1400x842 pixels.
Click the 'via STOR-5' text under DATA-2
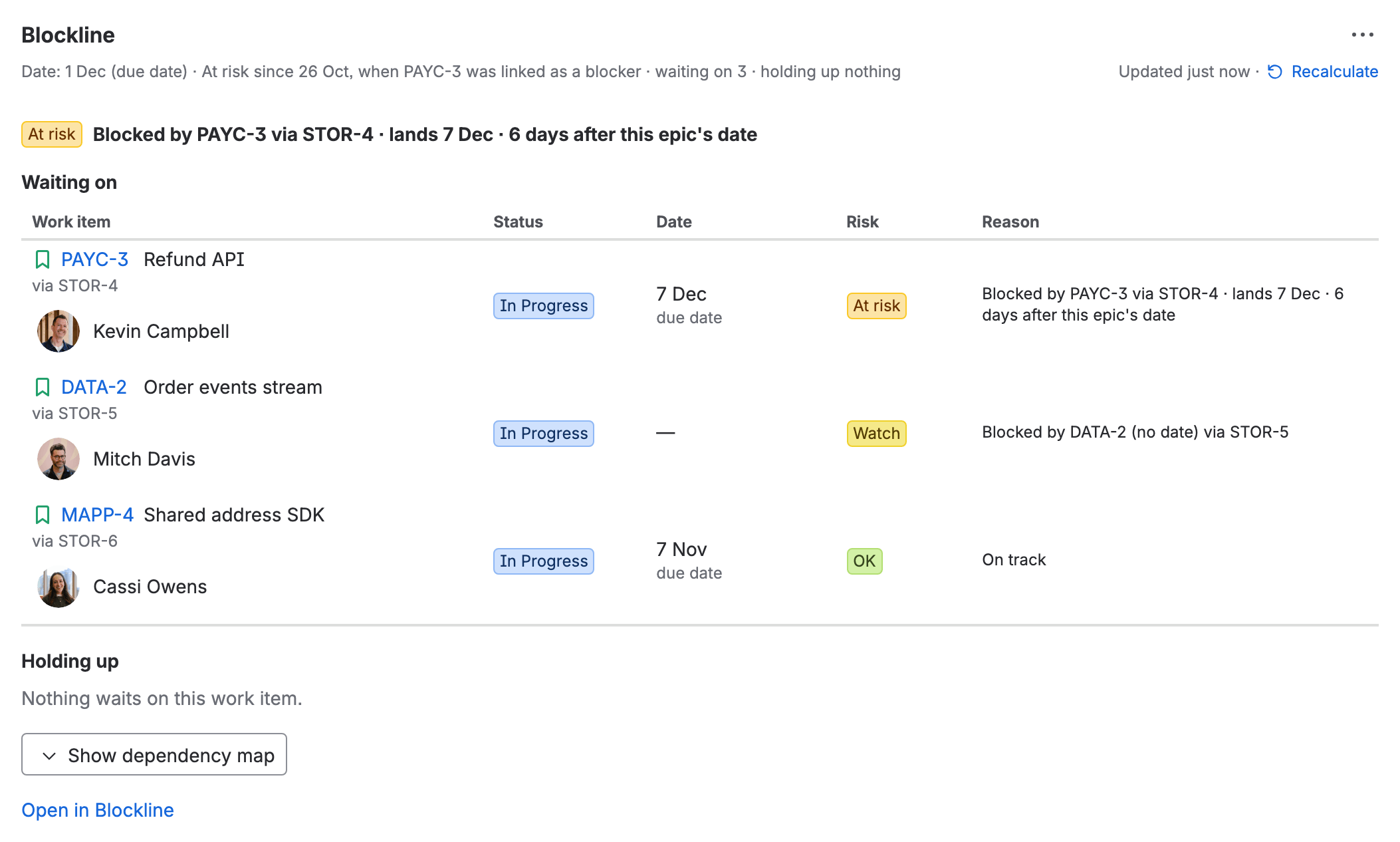click(x=74, y=414)
